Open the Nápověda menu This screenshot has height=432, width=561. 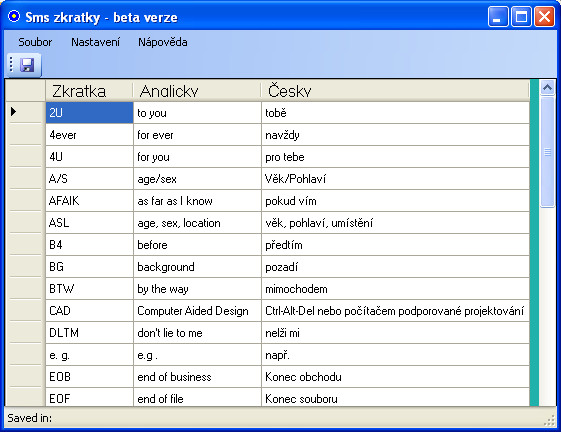[163, 42]
